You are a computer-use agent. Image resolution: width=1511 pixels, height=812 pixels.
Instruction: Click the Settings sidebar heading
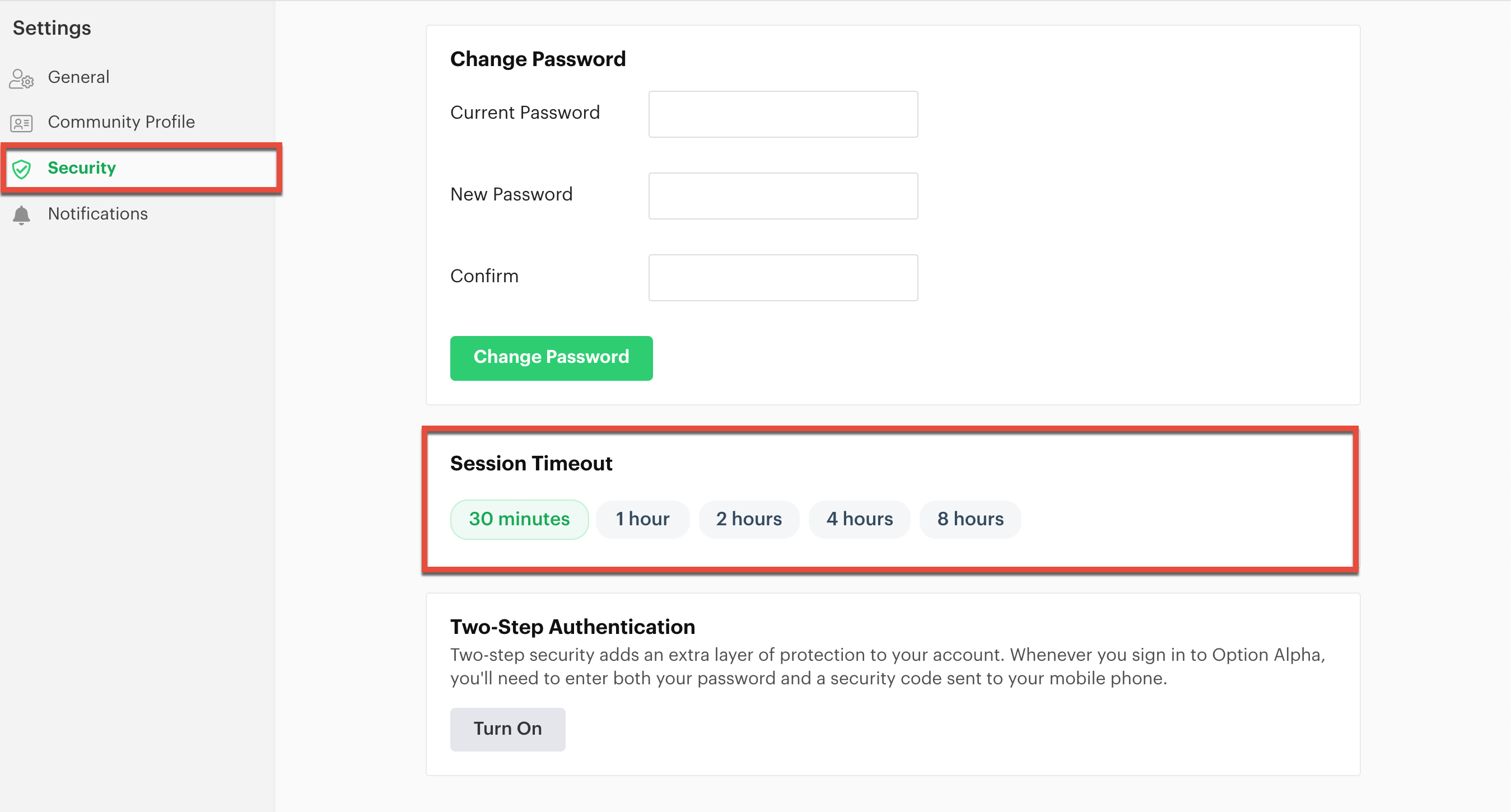[x=52, y=28]
